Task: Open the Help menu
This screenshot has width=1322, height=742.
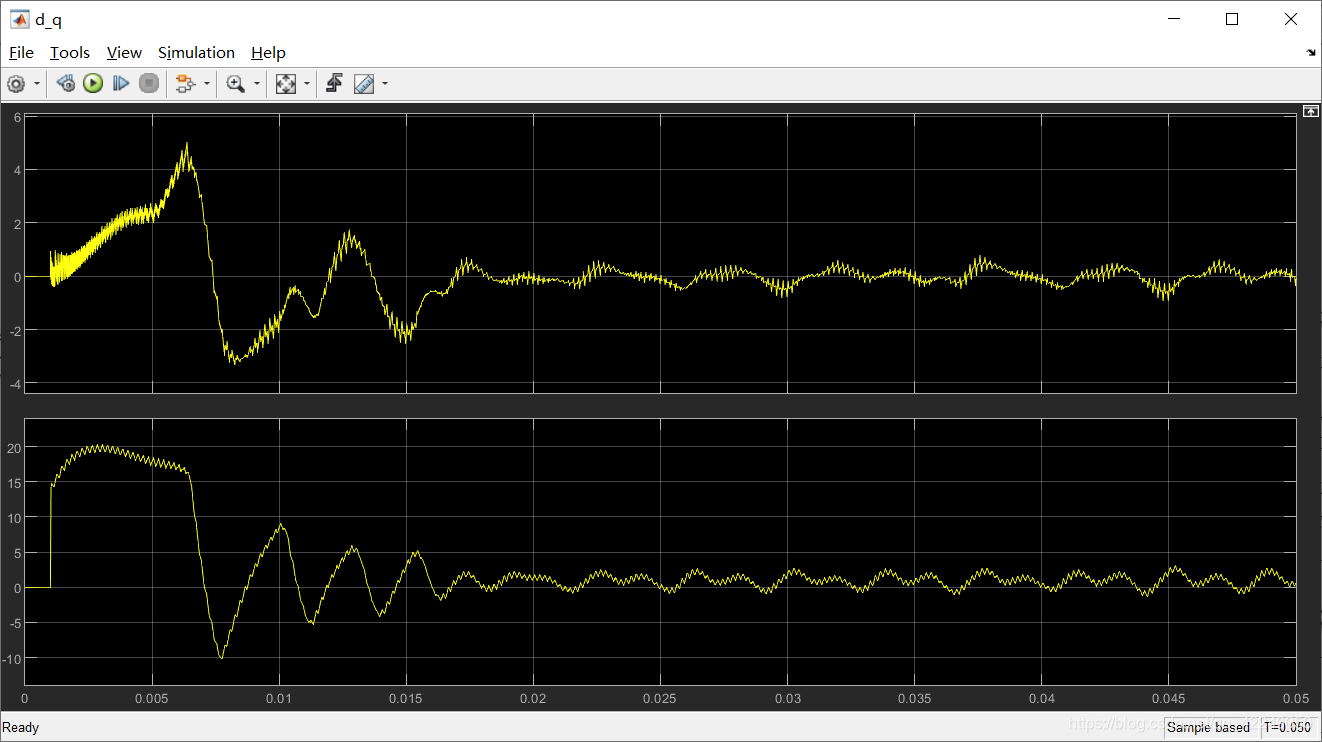Action: (x=268, y=53)
